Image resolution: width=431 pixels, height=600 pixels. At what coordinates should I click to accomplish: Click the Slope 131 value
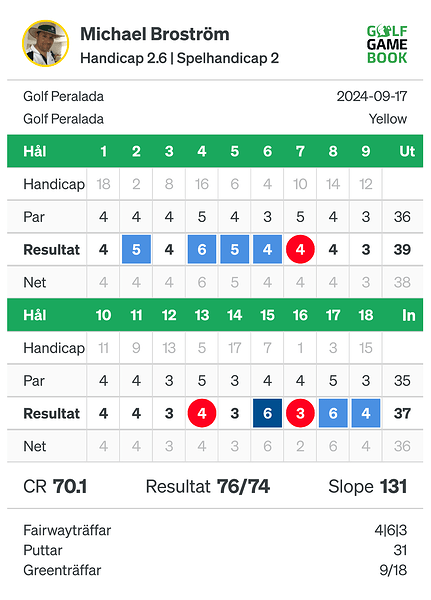(368, 487)
